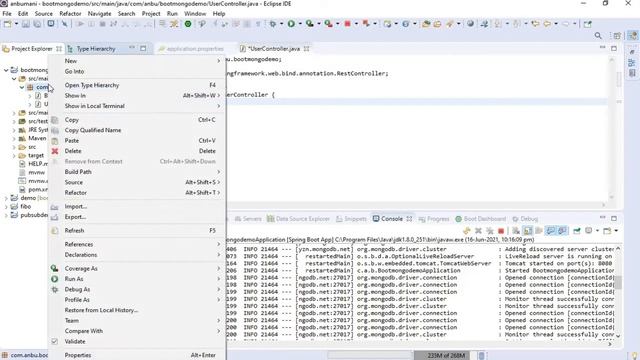The width and height of the screenshot is (640, 360).
Task: Select the HELP.md file in tree
Action: (33, 164)
